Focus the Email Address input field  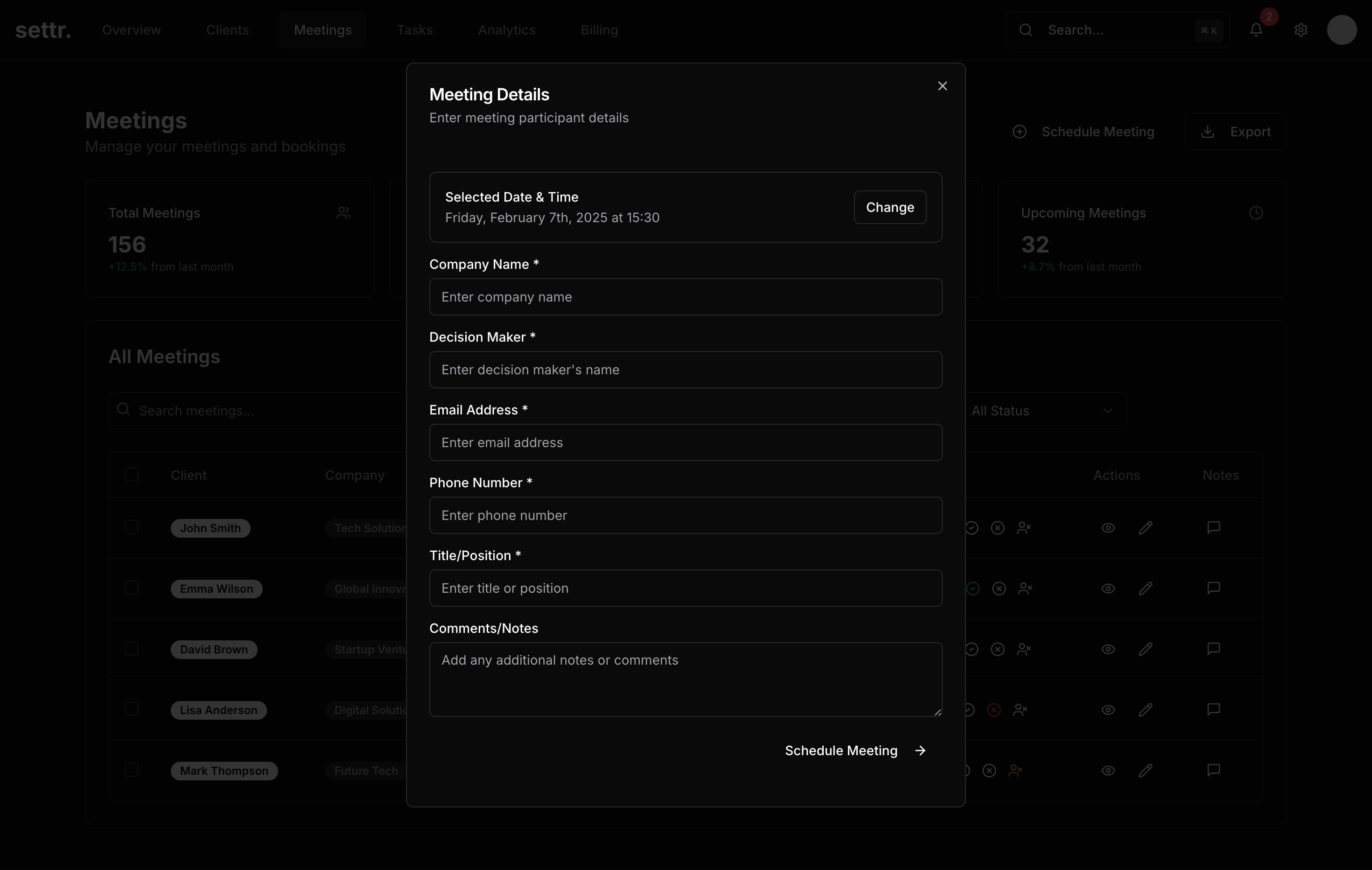[686, 442]
